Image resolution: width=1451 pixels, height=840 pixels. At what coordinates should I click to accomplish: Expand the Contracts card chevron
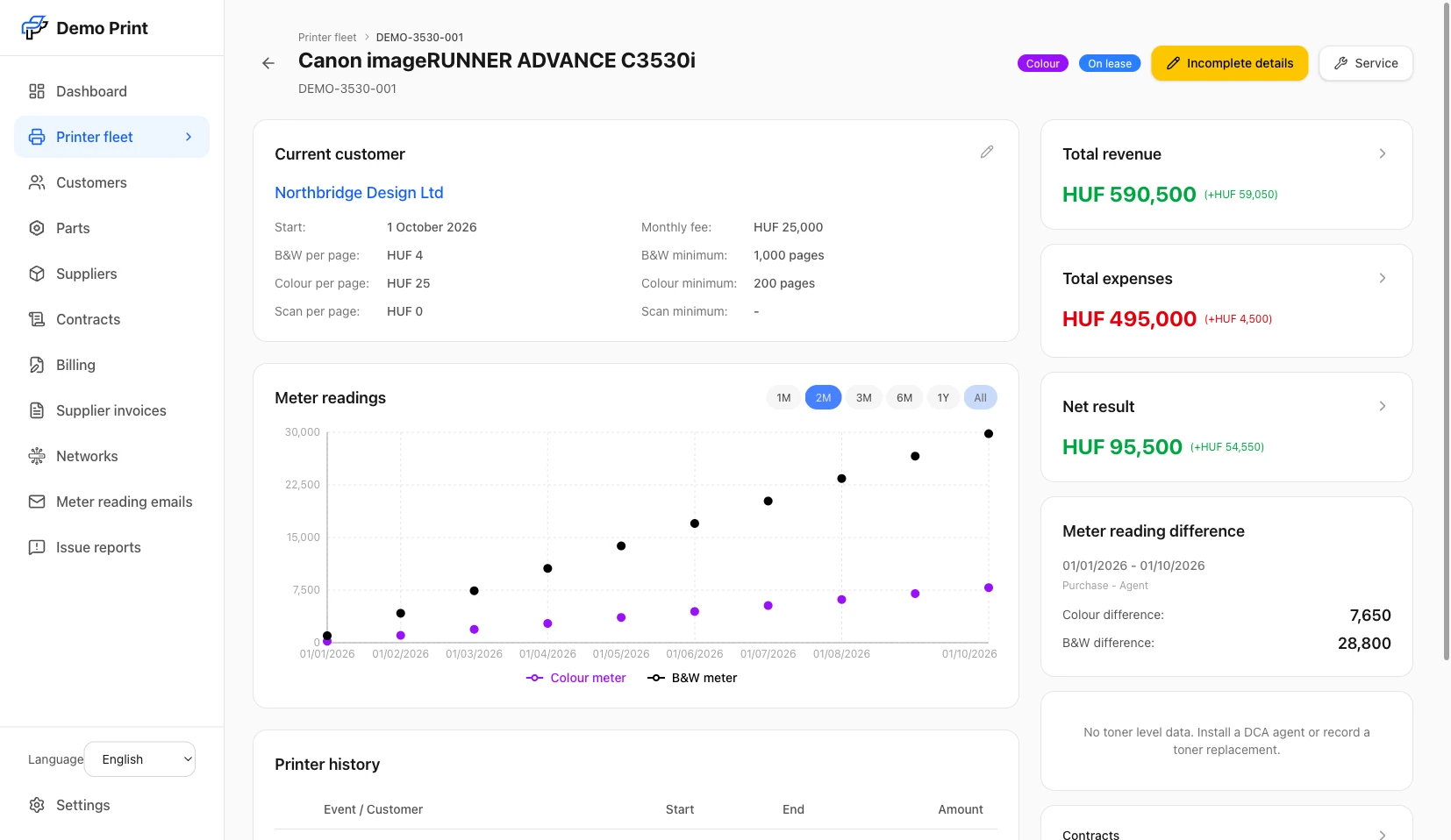[1383, 835]
